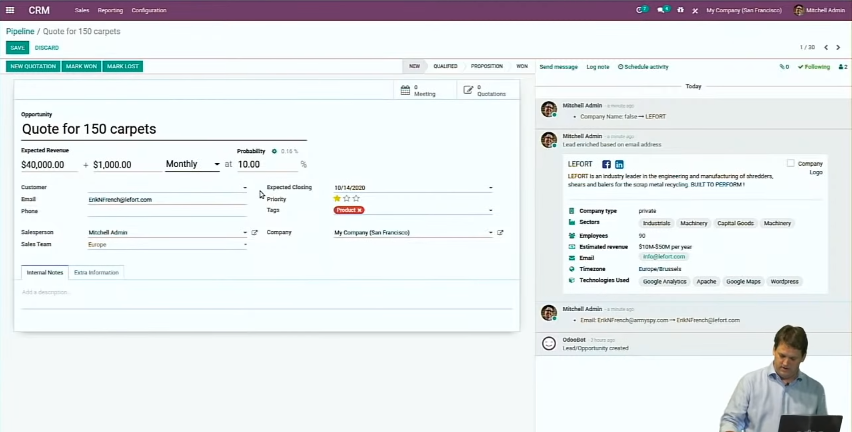Toggle the Company Logo checkbox
852x432 pixels.
(x=791, y=163)
